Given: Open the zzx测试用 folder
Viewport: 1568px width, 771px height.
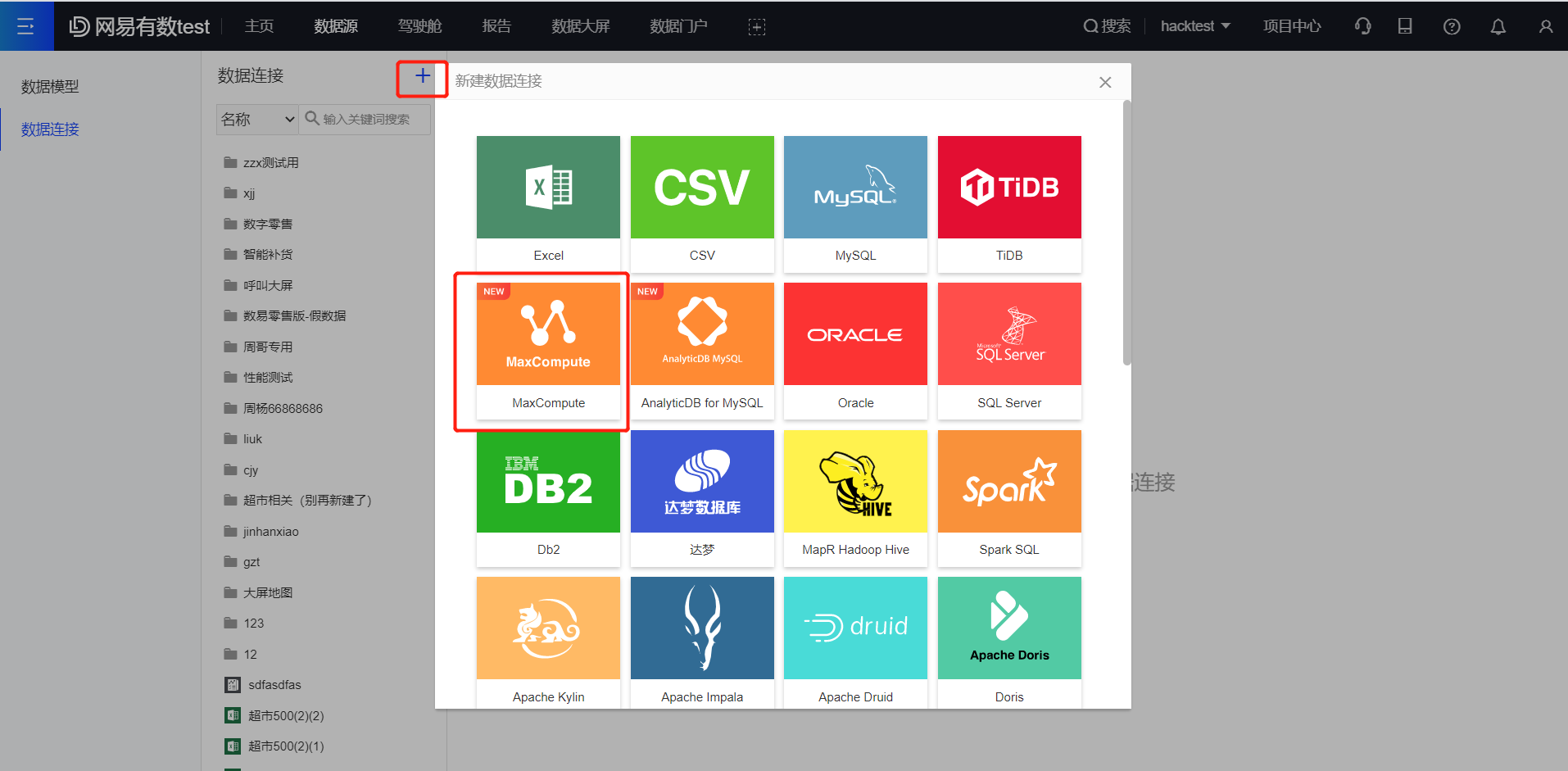Looking at the screenshot, I should (261, 162).
